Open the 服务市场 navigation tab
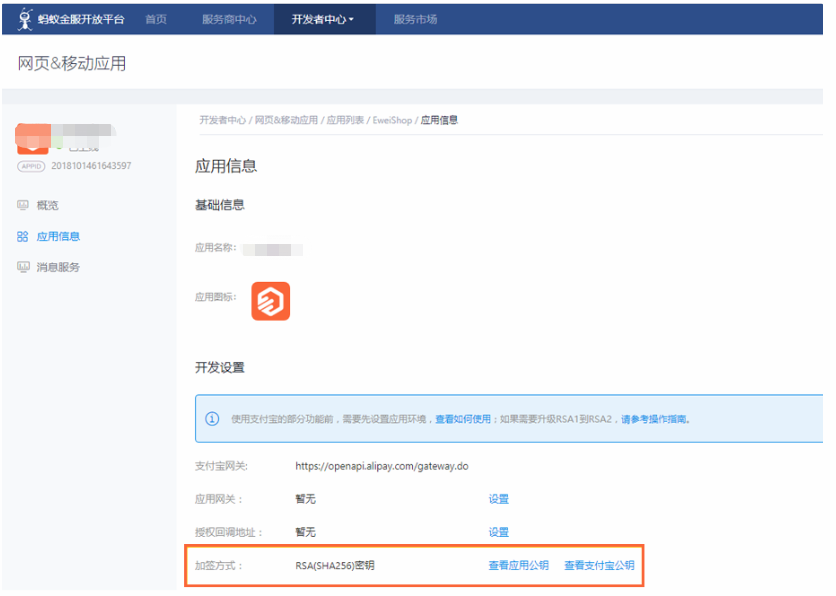The width and height of the screenshot is (836, 596). pyautogui.click(x=415, y=20)
